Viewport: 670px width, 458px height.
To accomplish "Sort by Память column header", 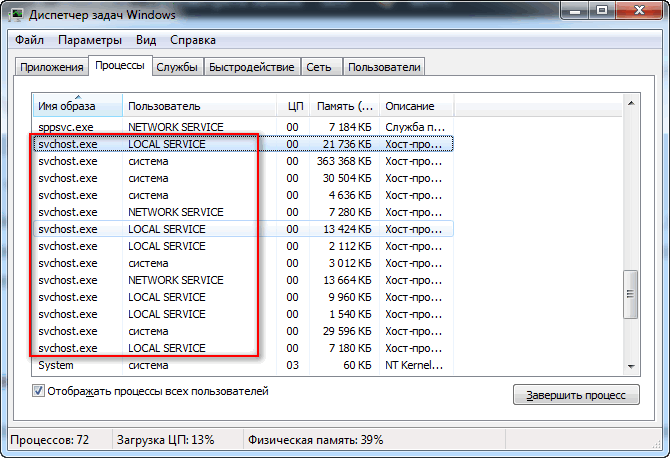I will click(345, 106).
